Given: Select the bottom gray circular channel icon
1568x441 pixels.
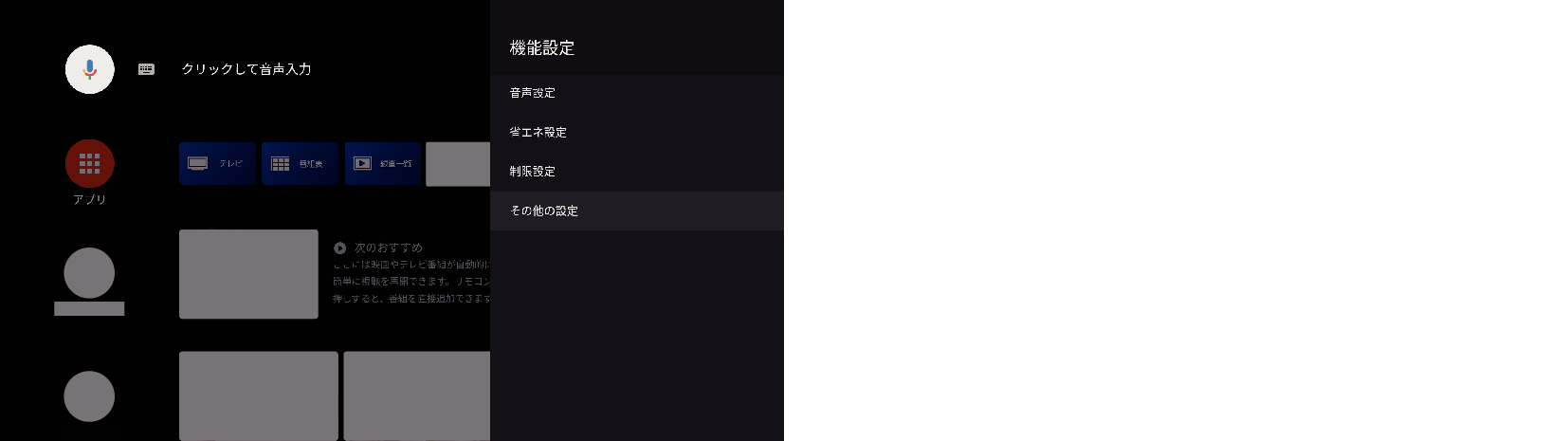Looking at the screenshot, I should 89,396.
